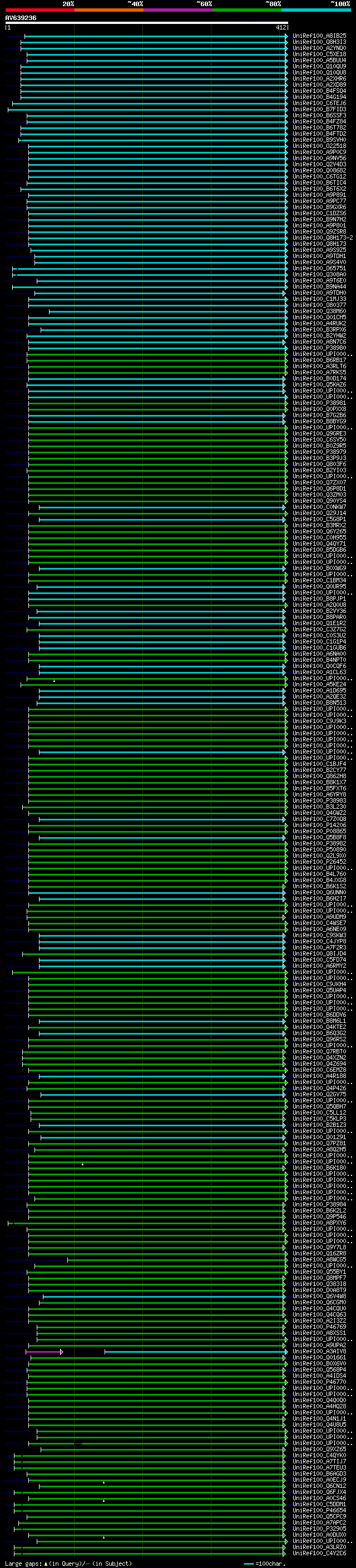Image resolution: width=356 pixels, height=1568 pixels.
Task: Click the red 20% identity legend segment
Action: [x=39, y=10]
